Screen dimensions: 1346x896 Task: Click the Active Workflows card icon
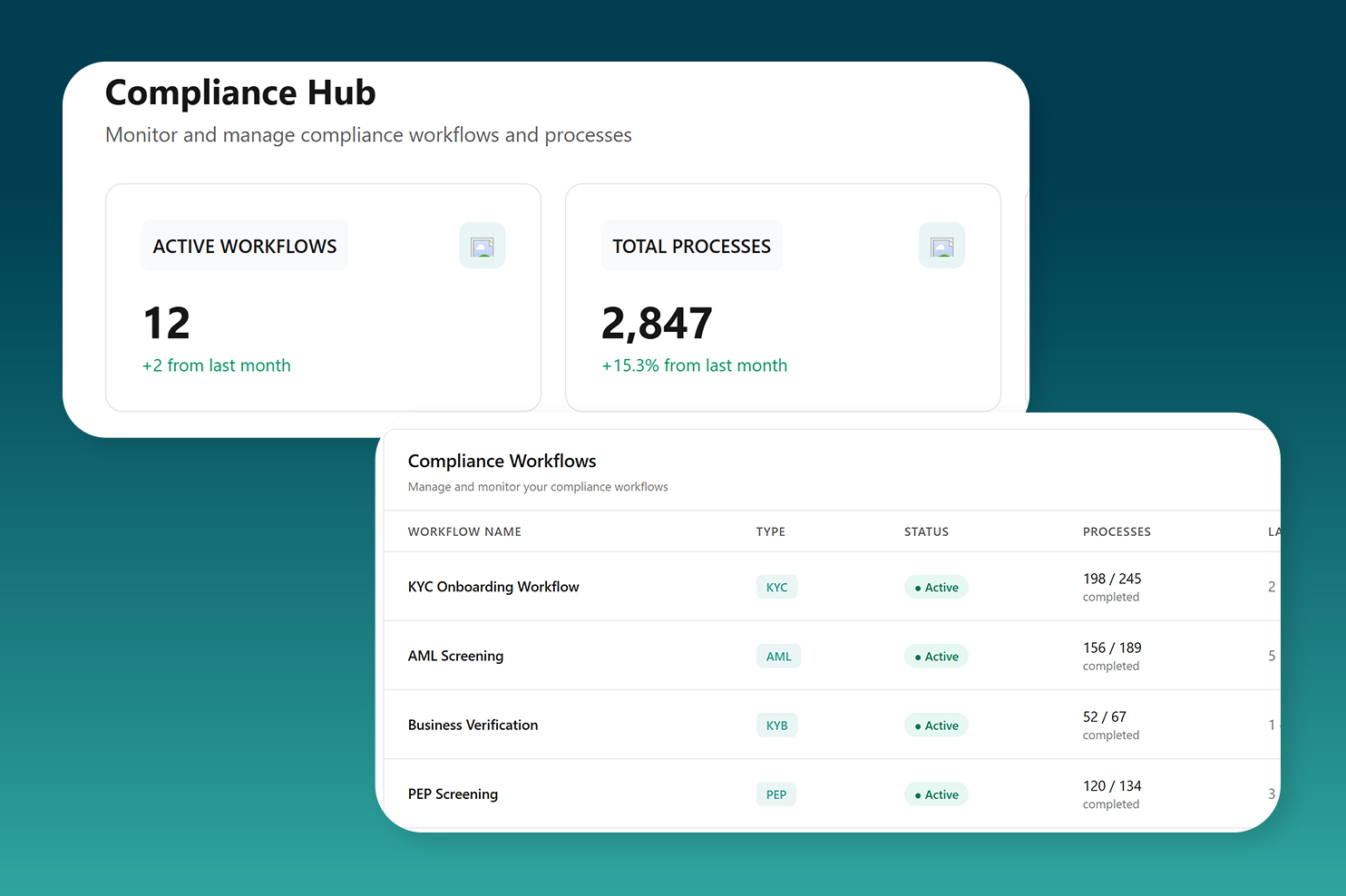tap(482, 246)
